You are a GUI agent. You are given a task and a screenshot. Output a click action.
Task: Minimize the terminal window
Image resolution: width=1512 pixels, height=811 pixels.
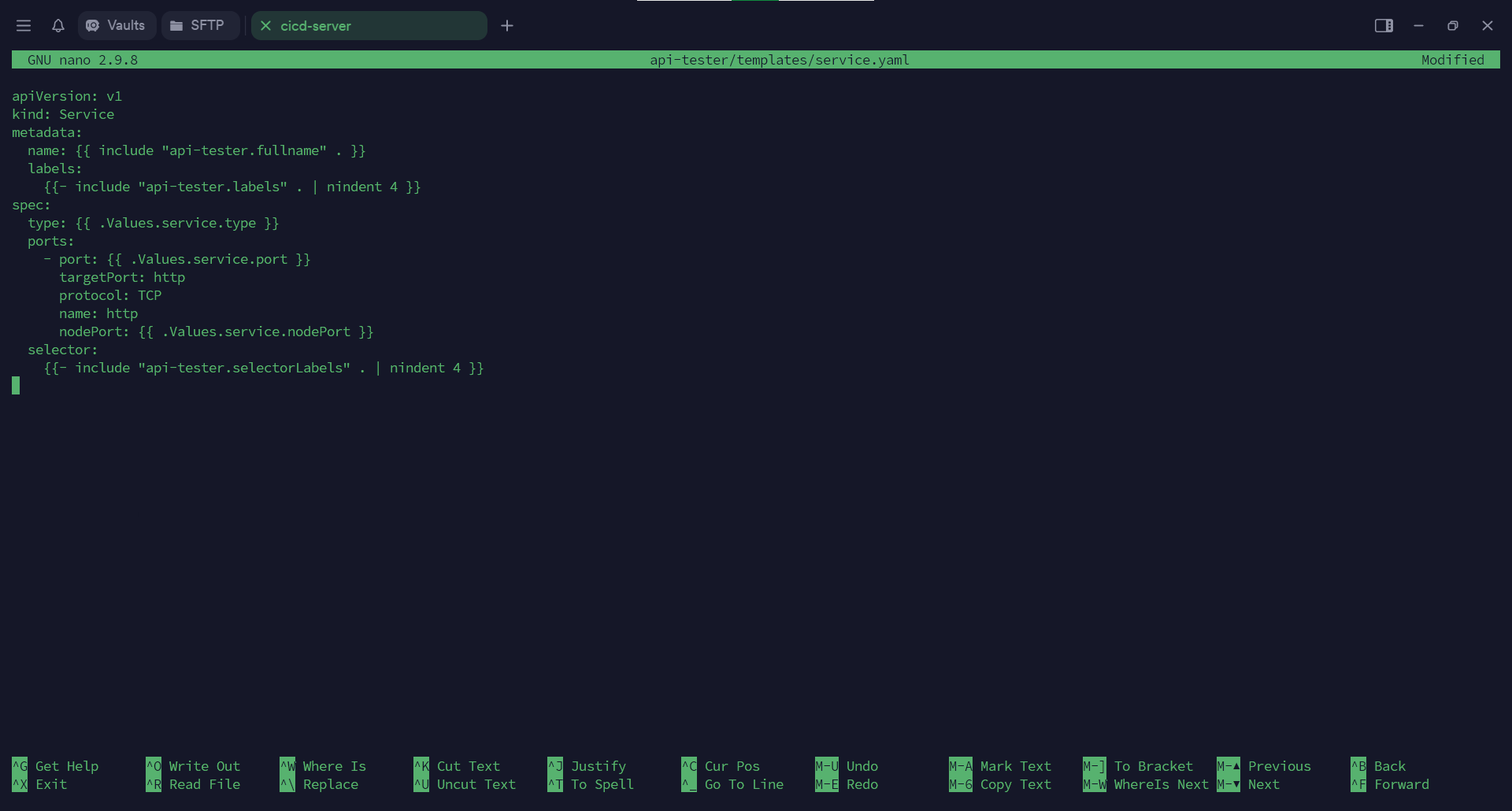(1418, 26)
